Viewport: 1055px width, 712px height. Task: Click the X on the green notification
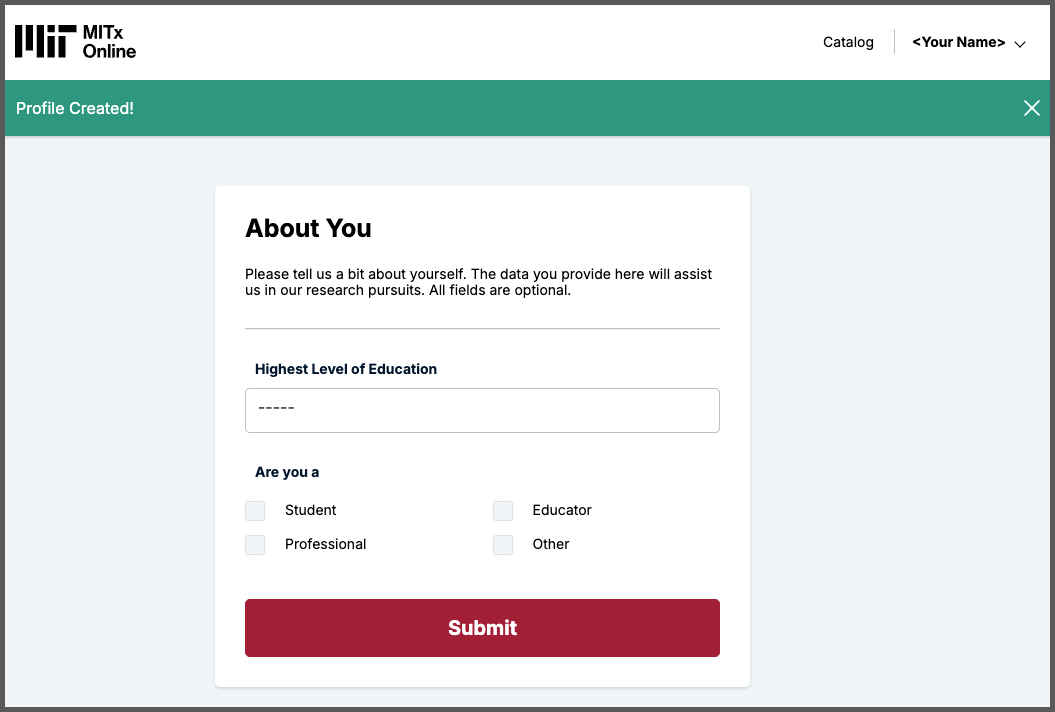coord(1031,107)
